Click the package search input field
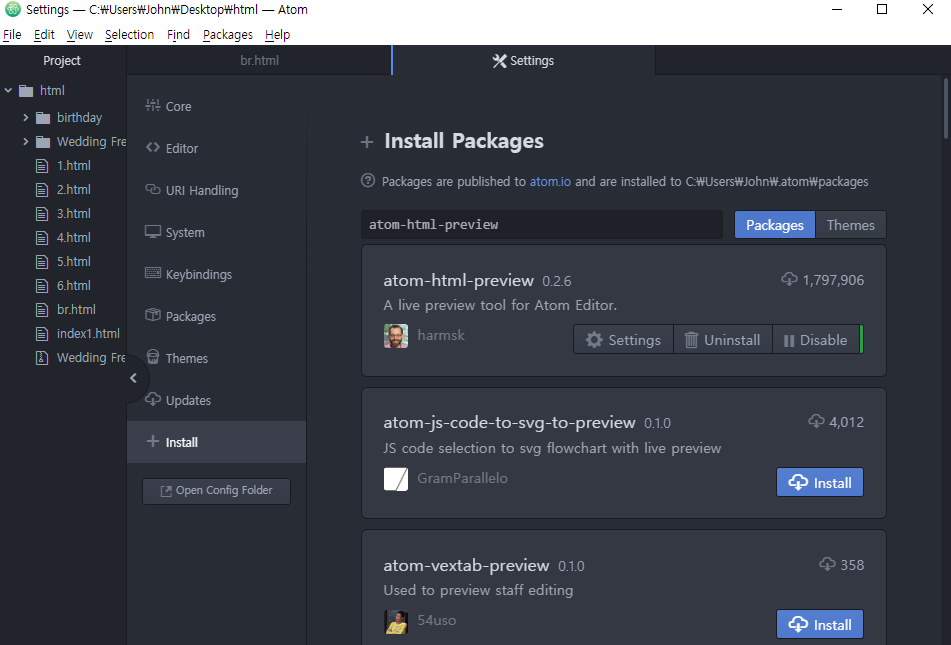951x645 pixels. pyautogui.click(x=542, y=225)
